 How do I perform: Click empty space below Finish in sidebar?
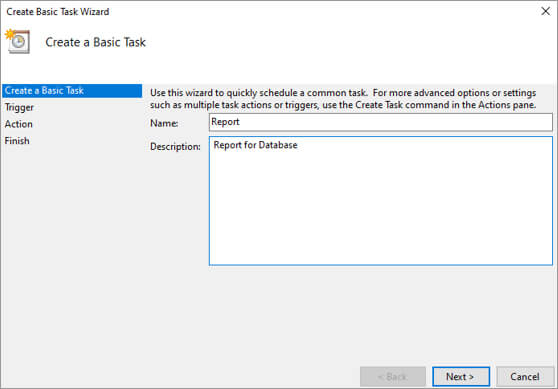pyautogui.click(x=71, y=249)
